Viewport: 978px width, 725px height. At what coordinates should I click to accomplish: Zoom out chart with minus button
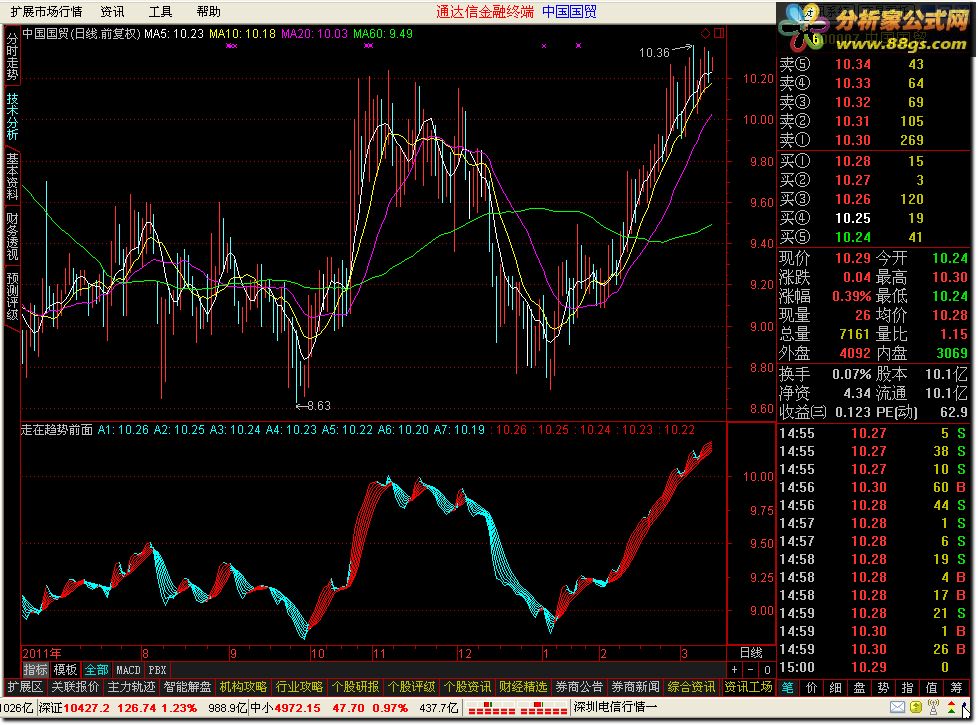pos(751,669)
